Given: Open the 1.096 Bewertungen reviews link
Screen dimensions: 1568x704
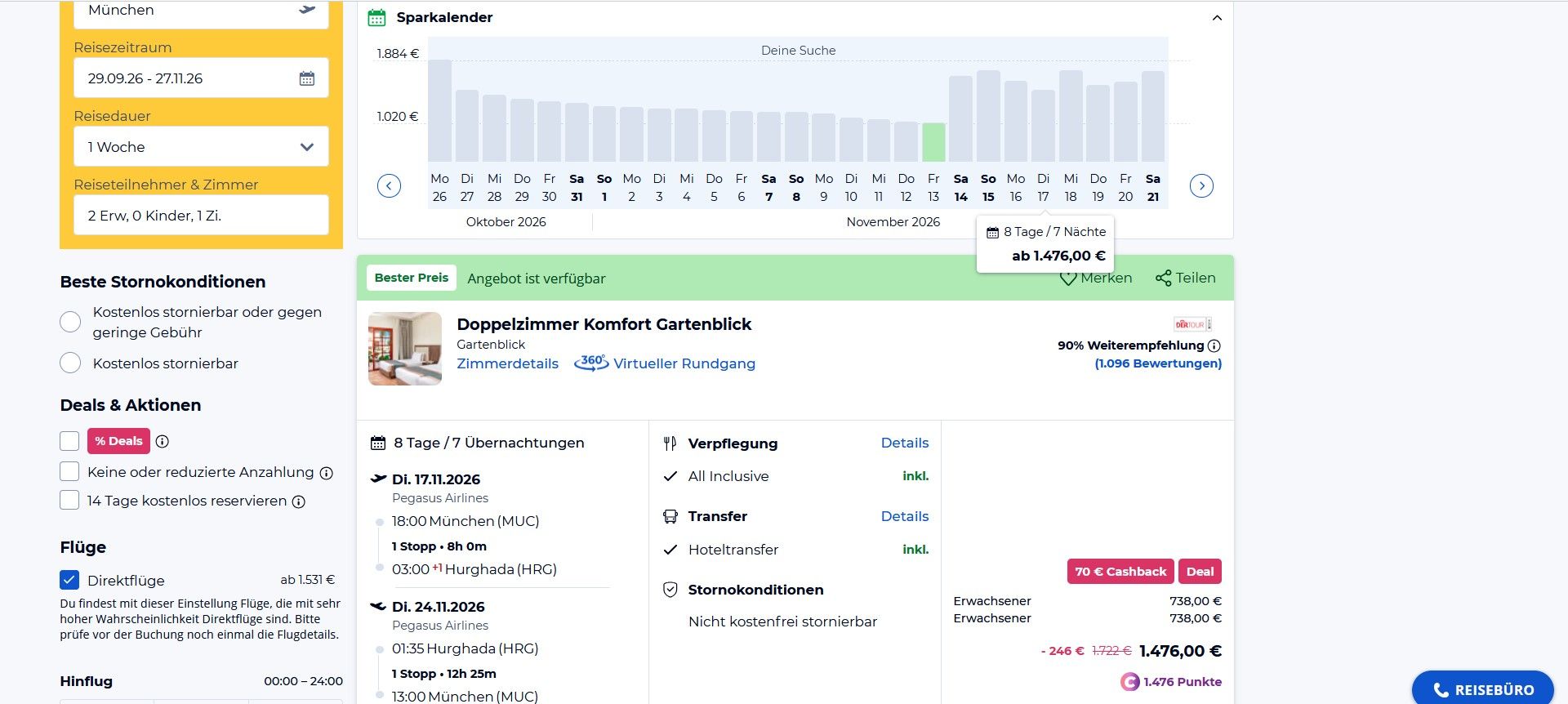Looking at the screenshot, I should coord(1158,363).
